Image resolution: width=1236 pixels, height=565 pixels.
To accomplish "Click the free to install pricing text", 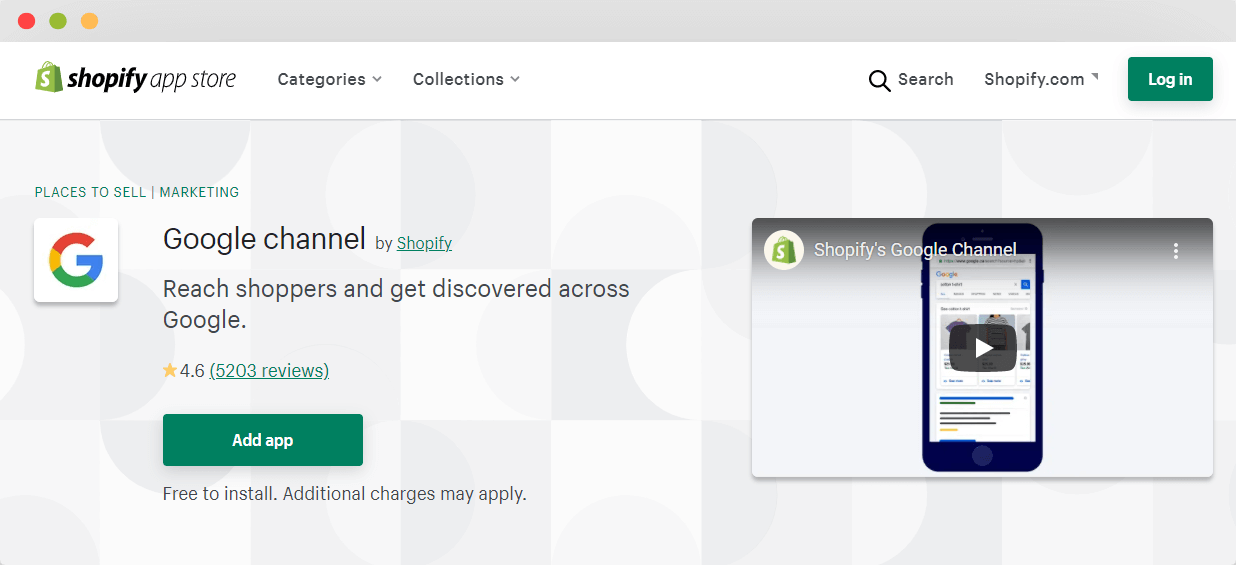I will pos(345,494).
